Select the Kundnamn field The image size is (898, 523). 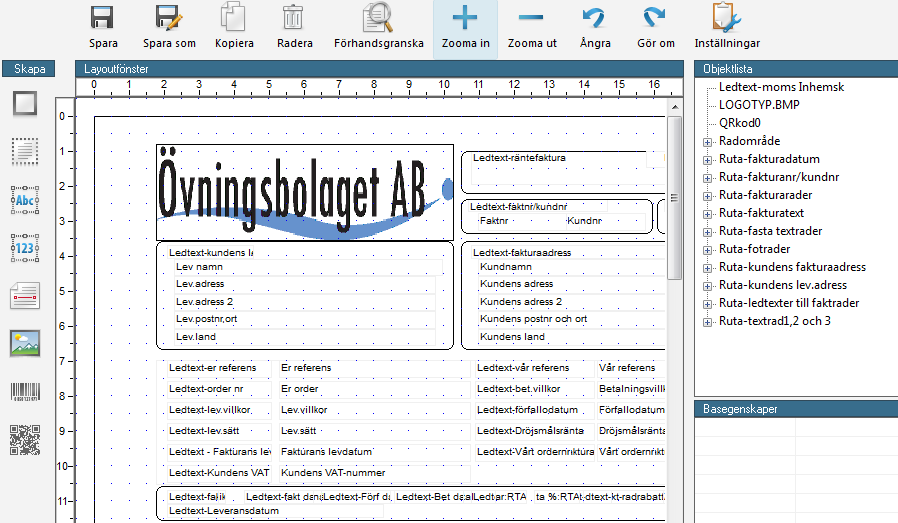click(572, 267)
